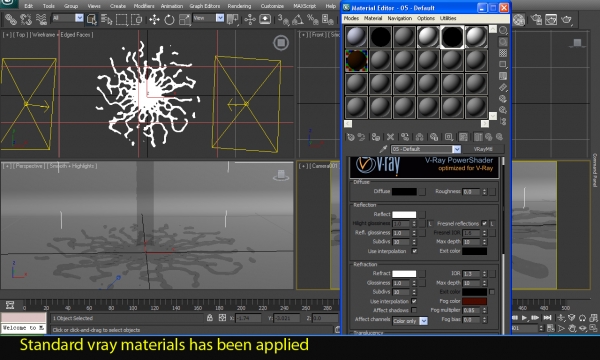Toggle Fresnel reflections L lock button

pos(492,223)
